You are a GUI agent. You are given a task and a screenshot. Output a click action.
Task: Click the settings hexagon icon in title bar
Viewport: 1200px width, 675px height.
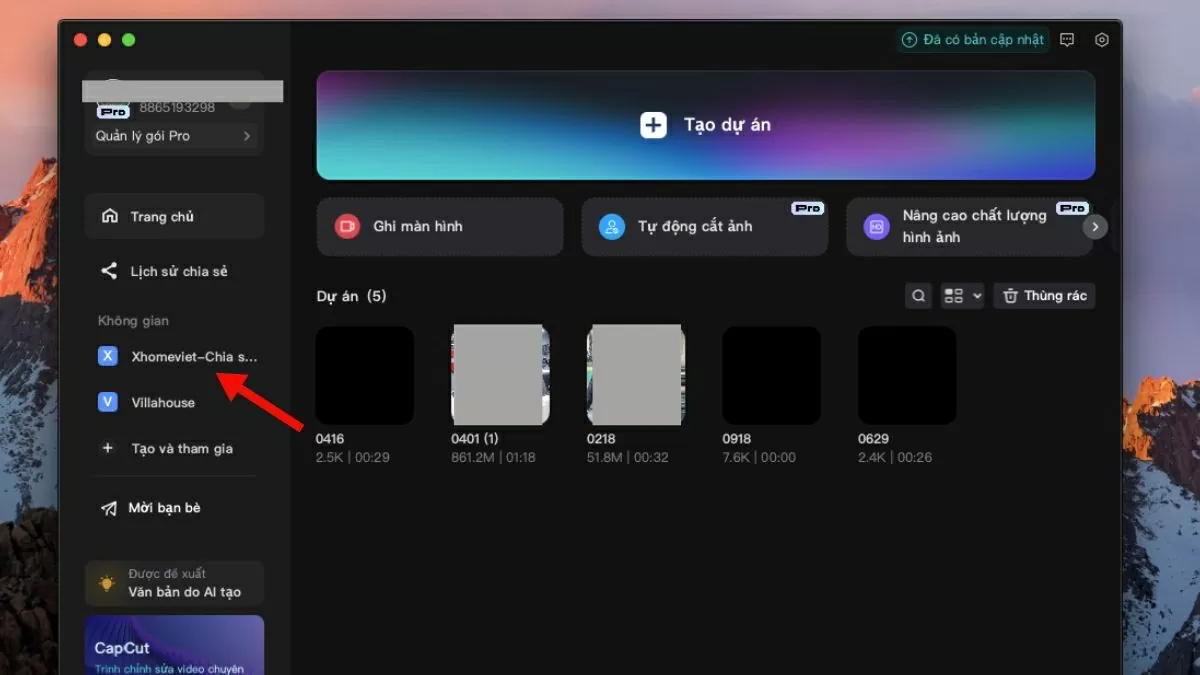[1102, 40]
